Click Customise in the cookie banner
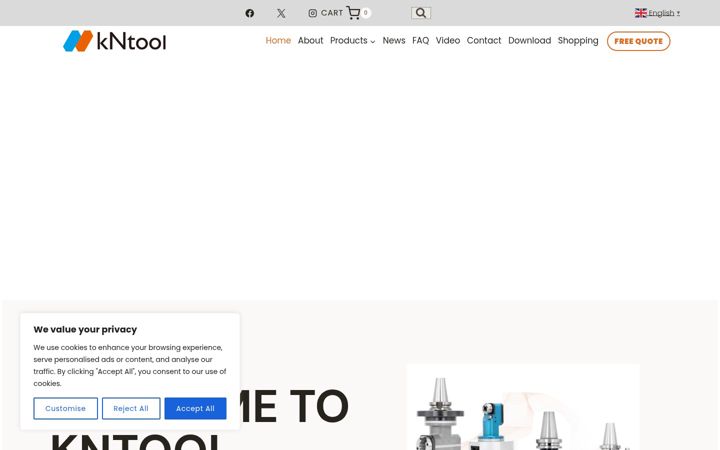This screenshot has height=450, width=720. coord(66,408)
